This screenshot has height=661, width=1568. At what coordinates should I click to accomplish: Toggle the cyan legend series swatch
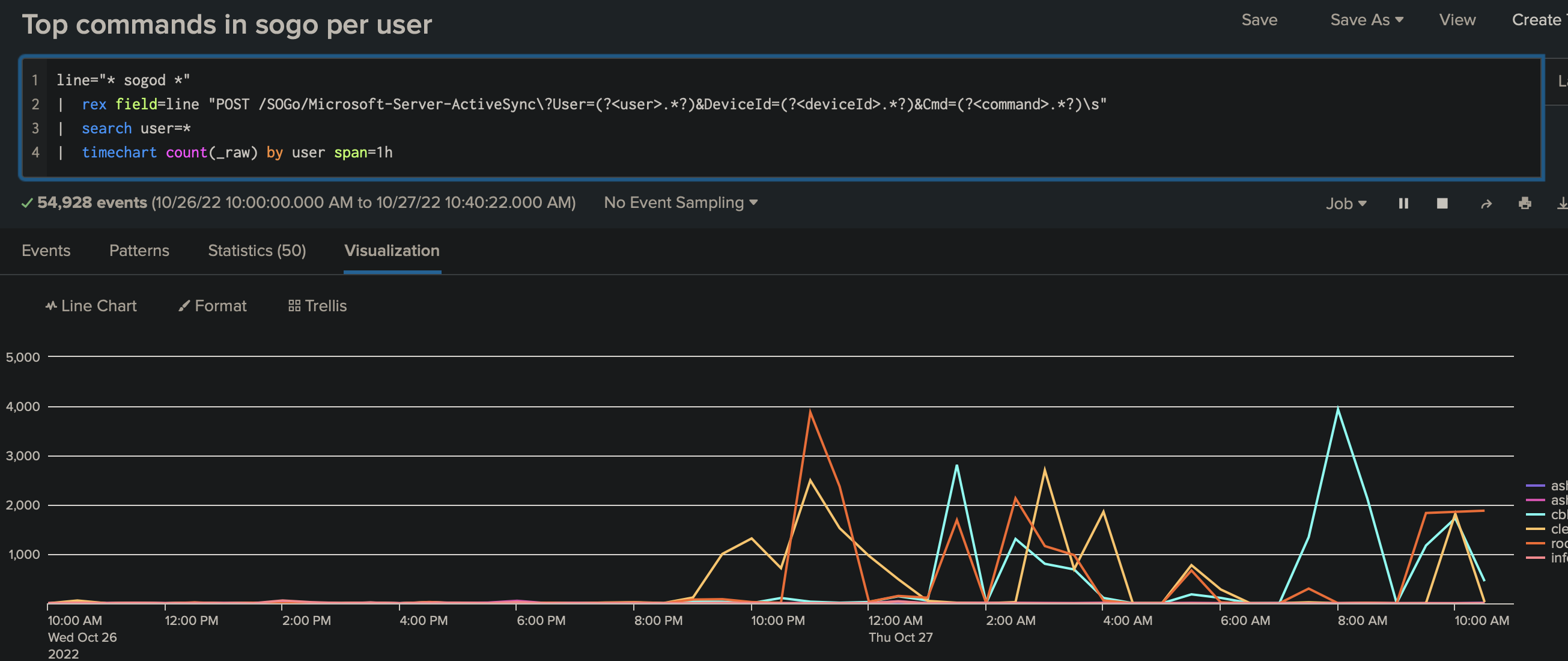click(1535, 514)
